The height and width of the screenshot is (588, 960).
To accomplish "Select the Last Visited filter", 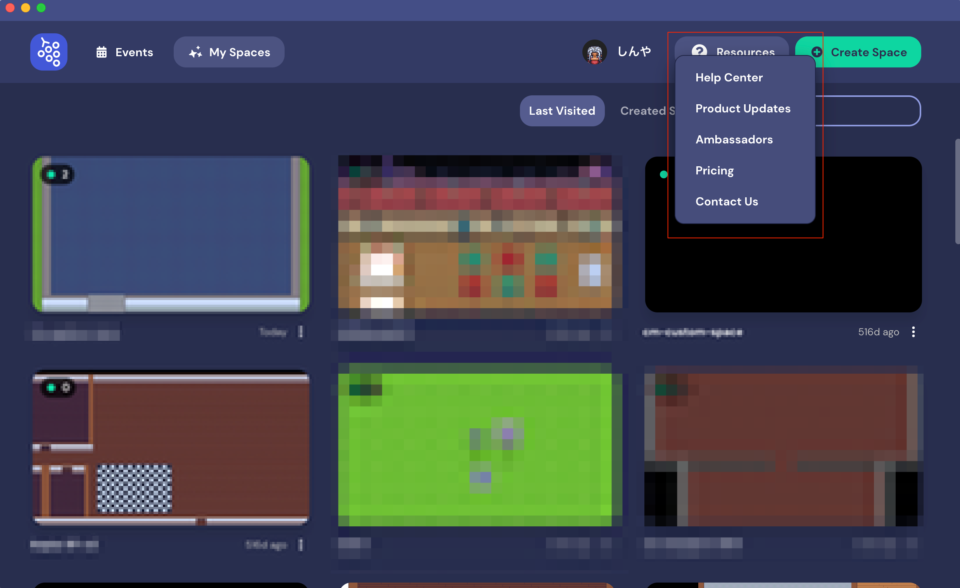I will pos(561,111).
